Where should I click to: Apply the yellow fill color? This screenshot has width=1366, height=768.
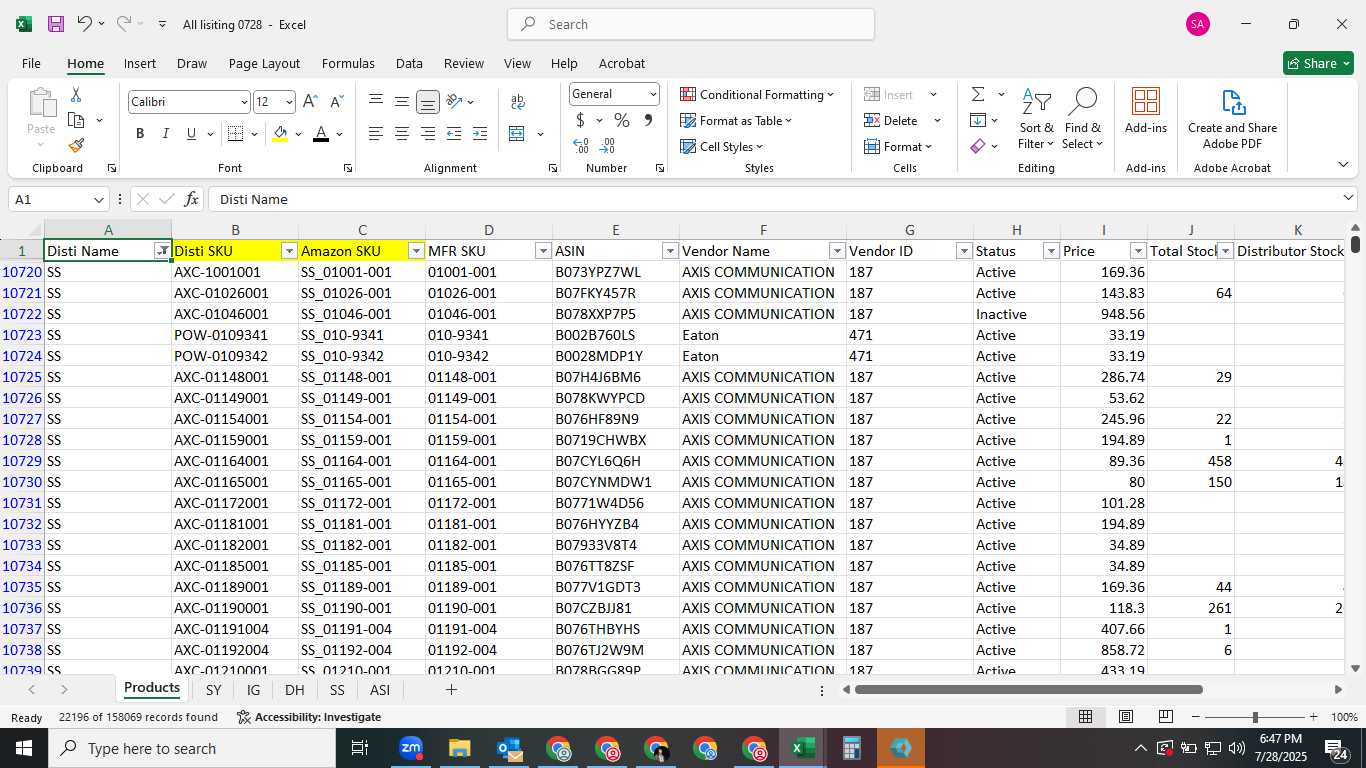pyautogui.click(x=280, y=134)
